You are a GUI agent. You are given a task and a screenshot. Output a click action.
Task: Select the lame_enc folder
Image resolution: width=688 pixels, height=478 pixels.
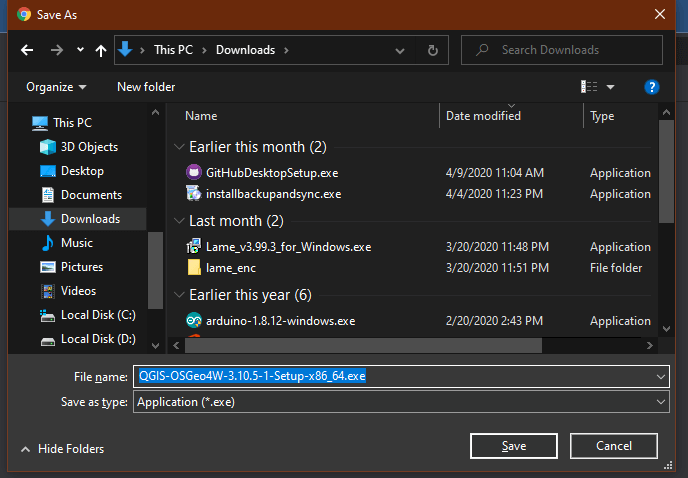[231, 268]
